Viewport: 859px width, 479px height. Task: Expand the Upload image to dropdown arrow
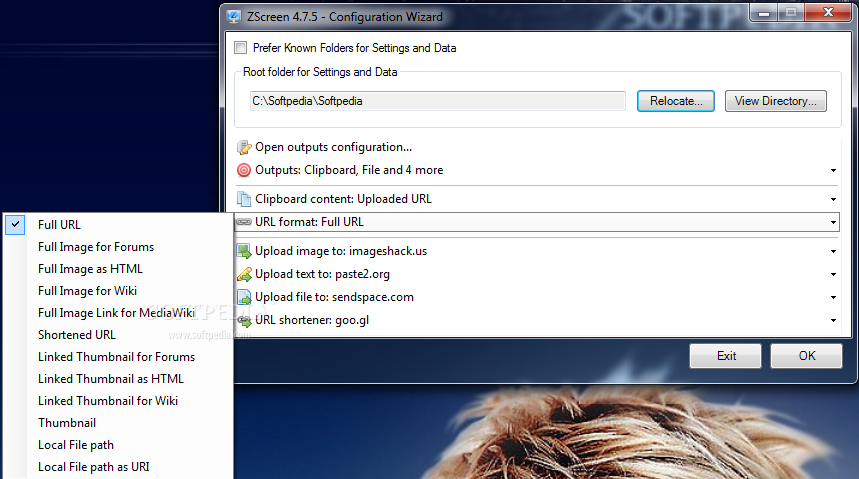click(x=833, y=252)
